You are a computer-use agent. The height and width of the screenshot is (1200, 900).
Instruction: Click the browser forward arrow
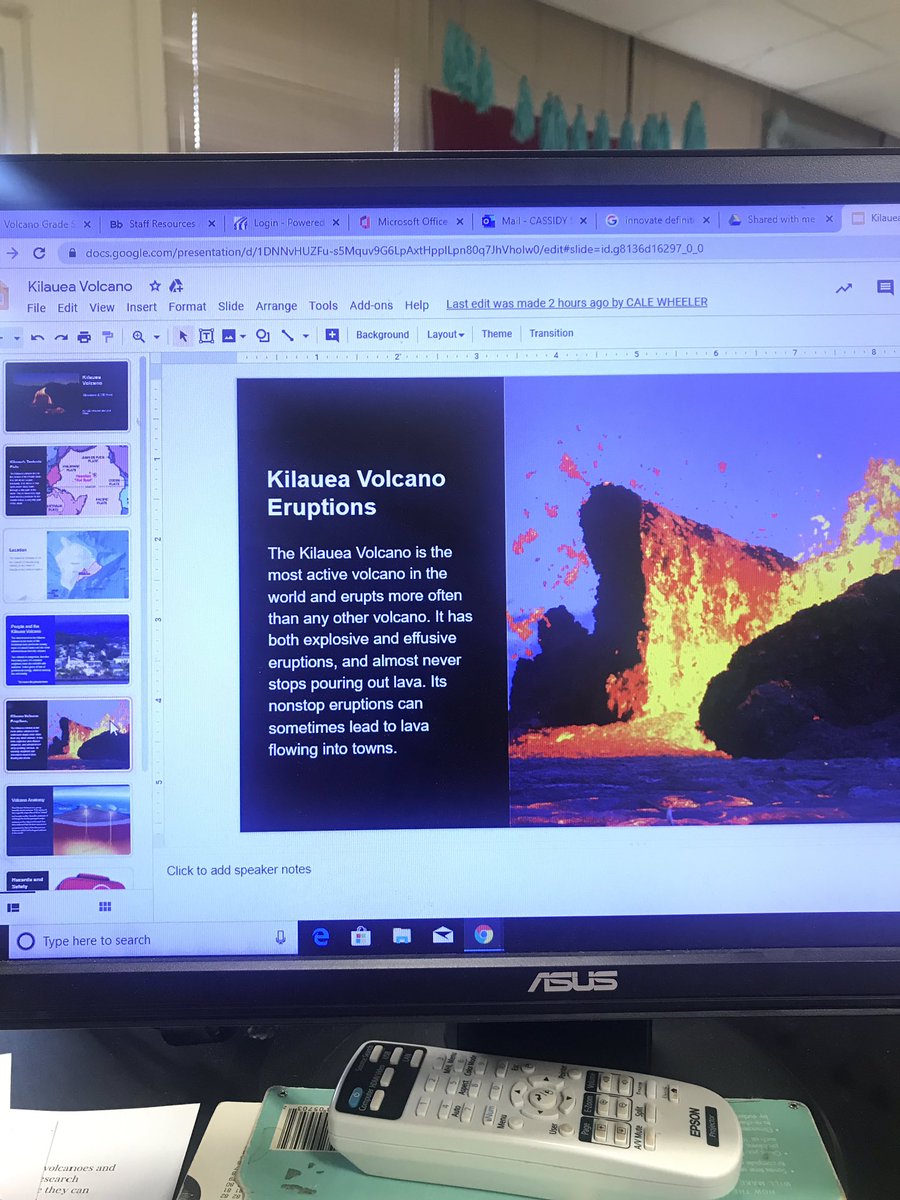[x=10, y=254]
